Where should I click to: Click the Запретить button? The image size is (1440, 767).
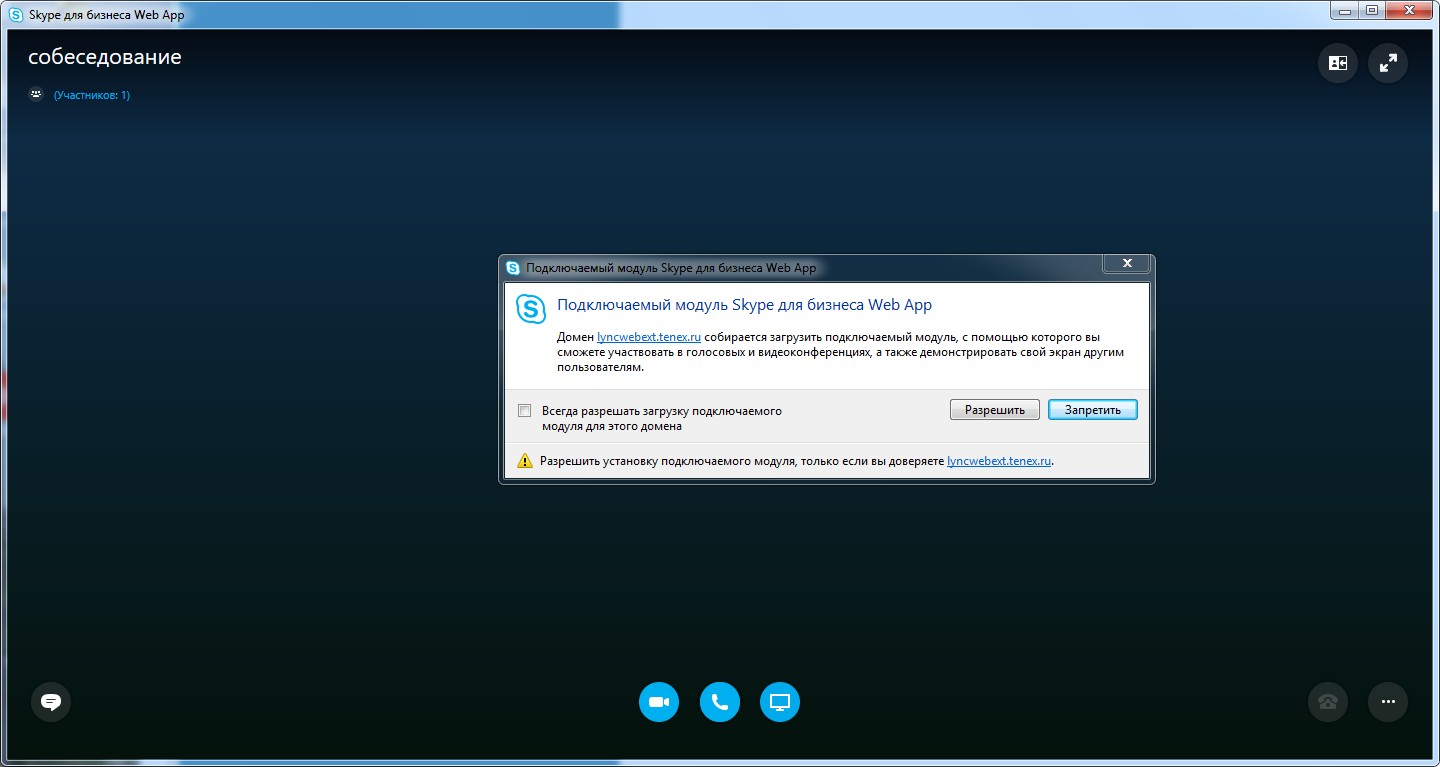tap(1093, 410)
